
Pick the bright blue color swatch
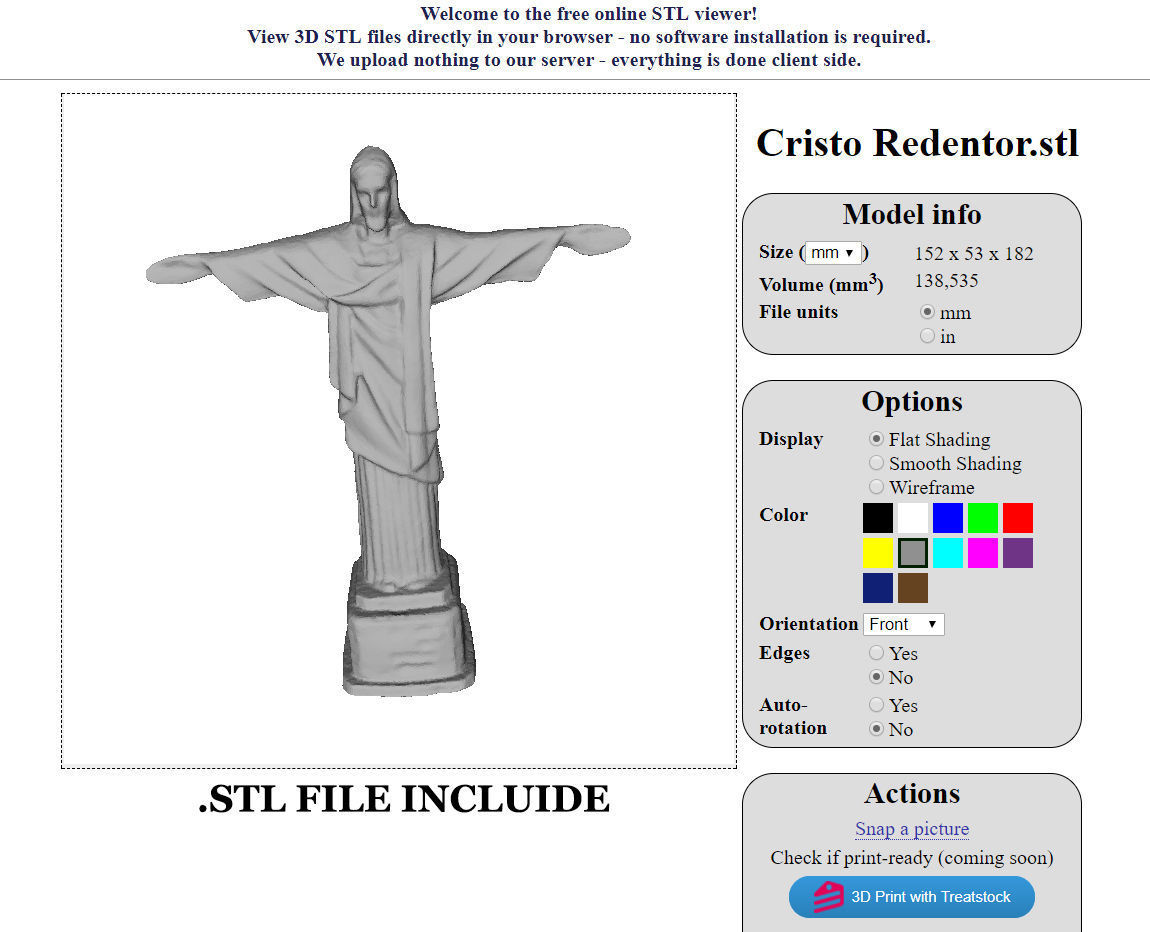pyautogui.click(x=948, y=518)
